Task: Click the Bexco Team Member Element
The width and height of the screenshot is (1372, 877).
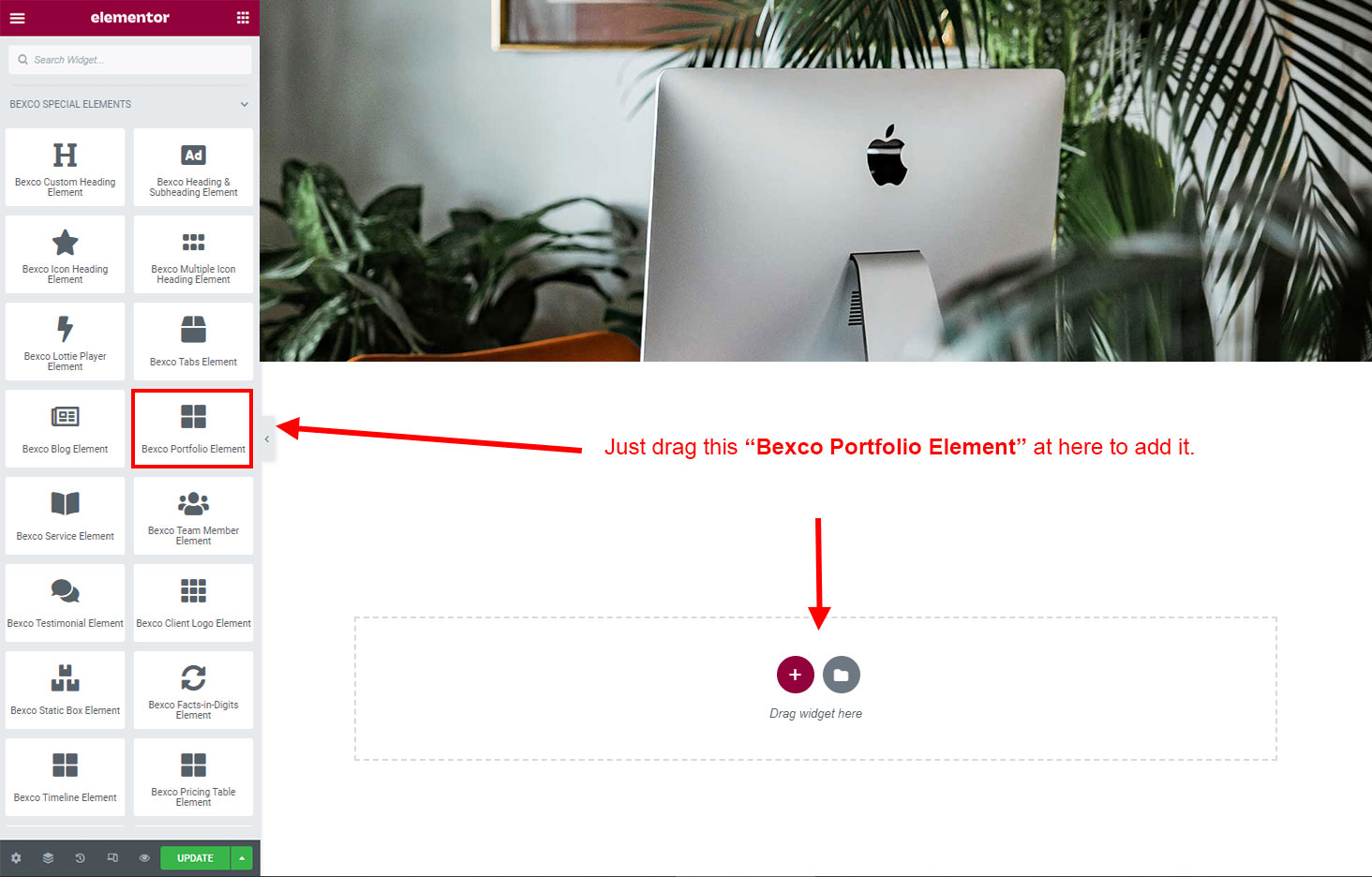Action: pos(193,515)
